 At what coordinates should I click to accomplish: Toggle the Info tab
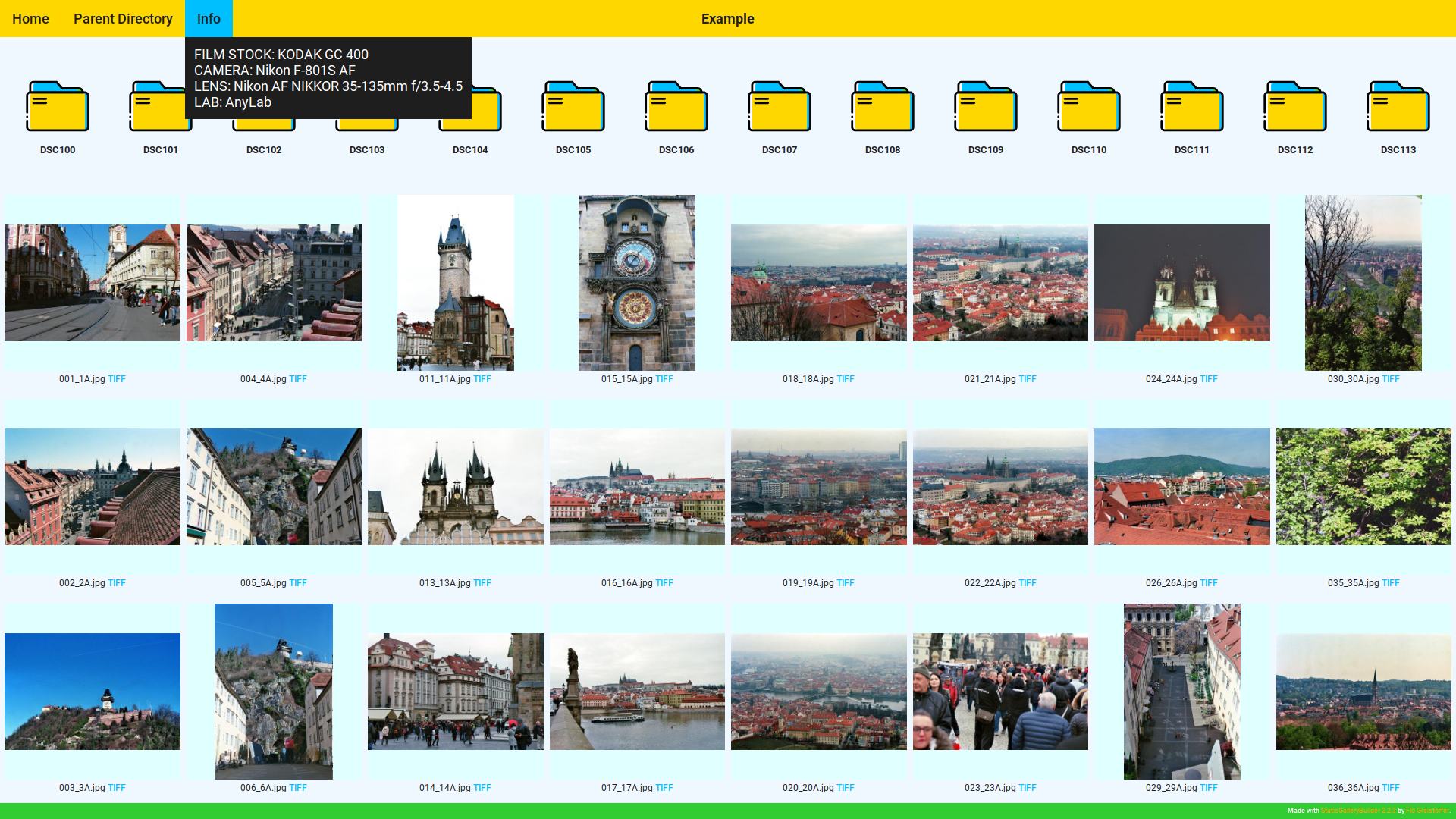click(x=209, y=19)
